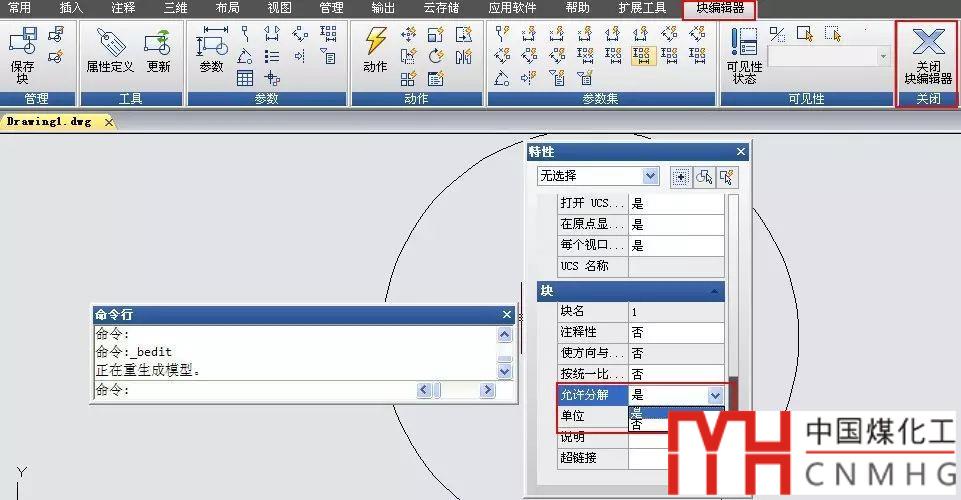This screenshot has width=961, height=500.
Task: Click the 保存块 (Save Block) icon
Action: [x=22, y=55]
